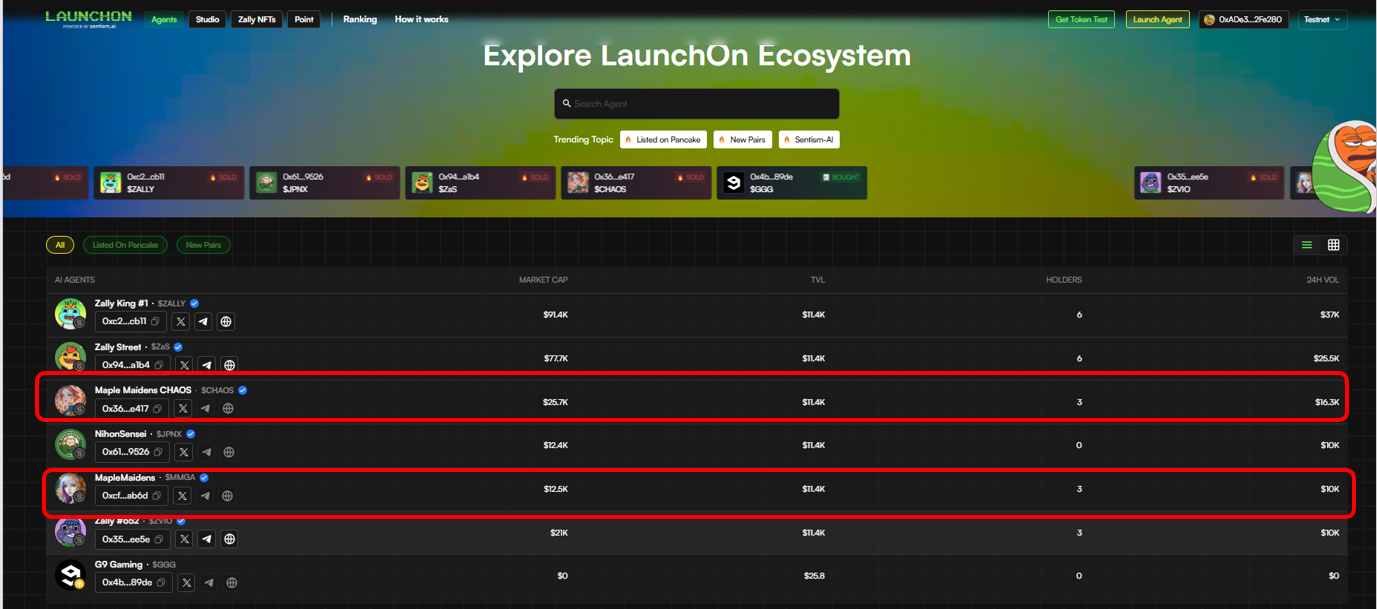
Task: Copy CHAOS address 0x36...e417
Action: point(158,408)
